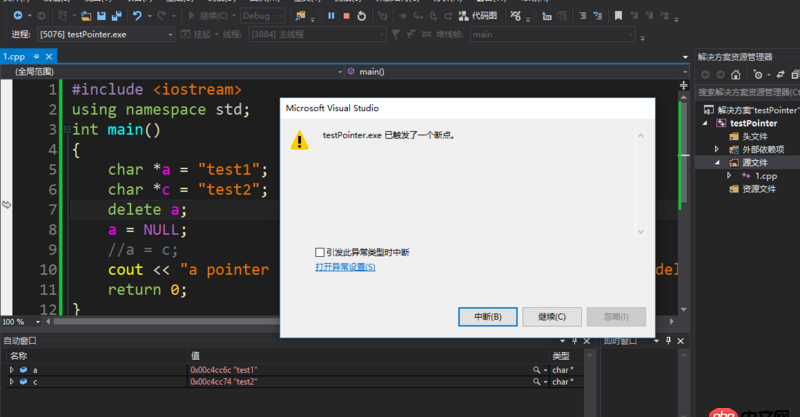Click the editor horizontal scrollbar
Viewport: 800px width, 417px height.
pyautogui.click(x=166, y=322)
